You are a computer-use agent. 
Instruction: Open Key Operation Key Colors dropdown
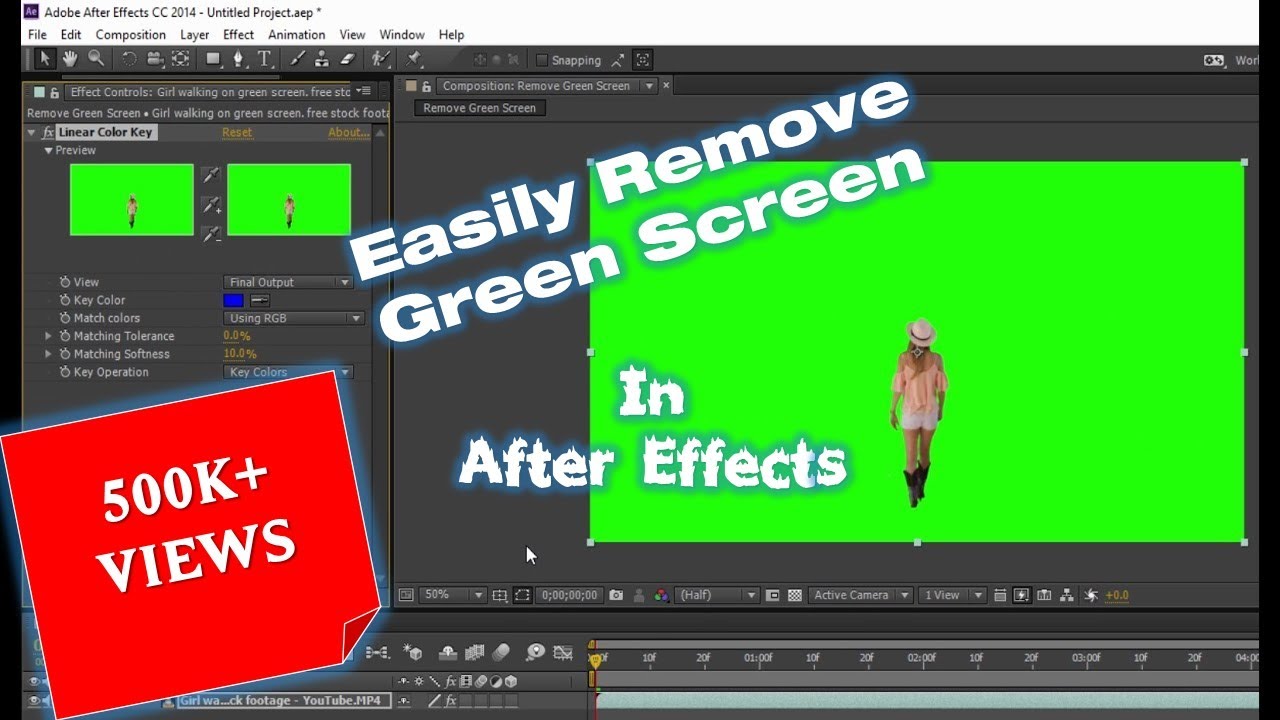pyautogui.click(x=288, y=372)
